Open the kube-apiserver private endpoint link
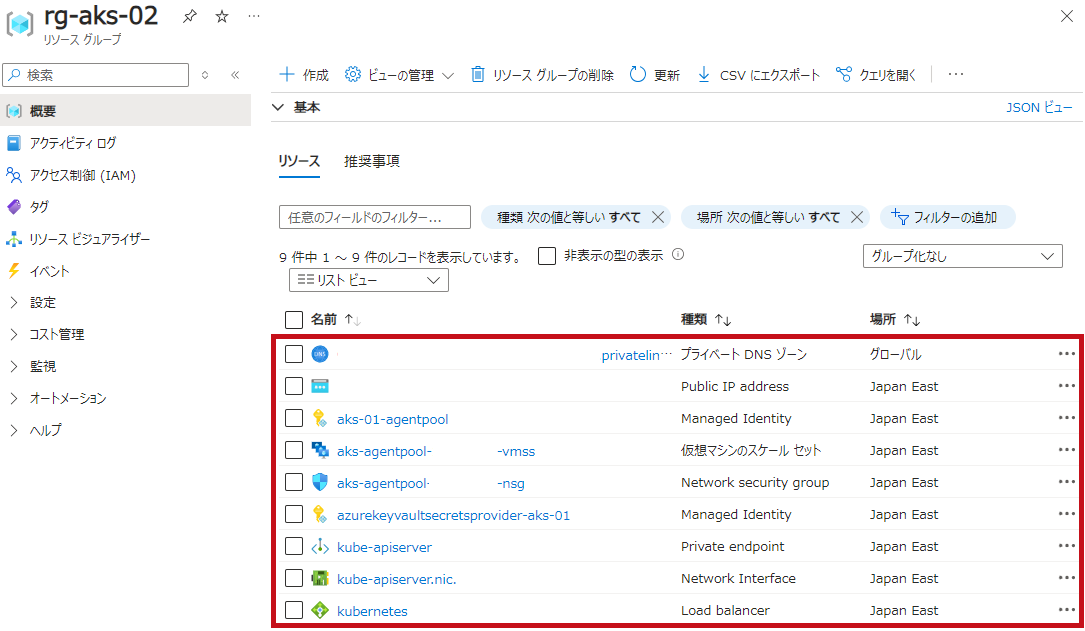The image size is (1085, 631). (x=384, y=547)
